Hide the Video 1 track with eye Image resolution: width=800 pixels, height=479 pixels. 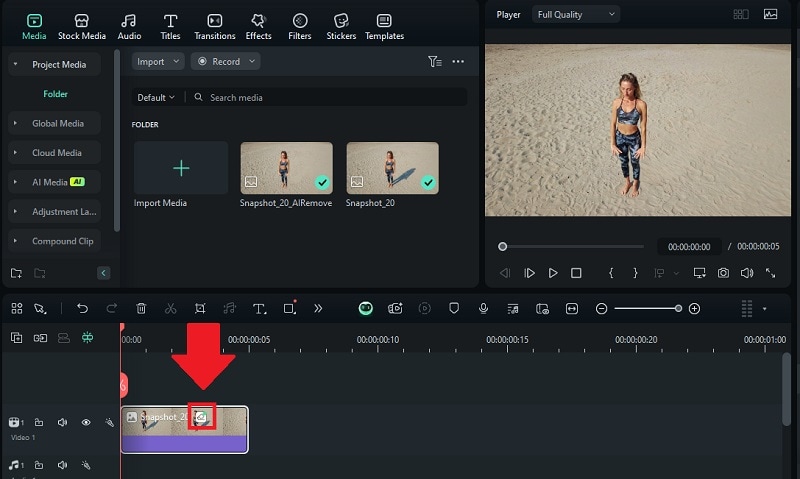pyautogui.click(x=86, y=422)
